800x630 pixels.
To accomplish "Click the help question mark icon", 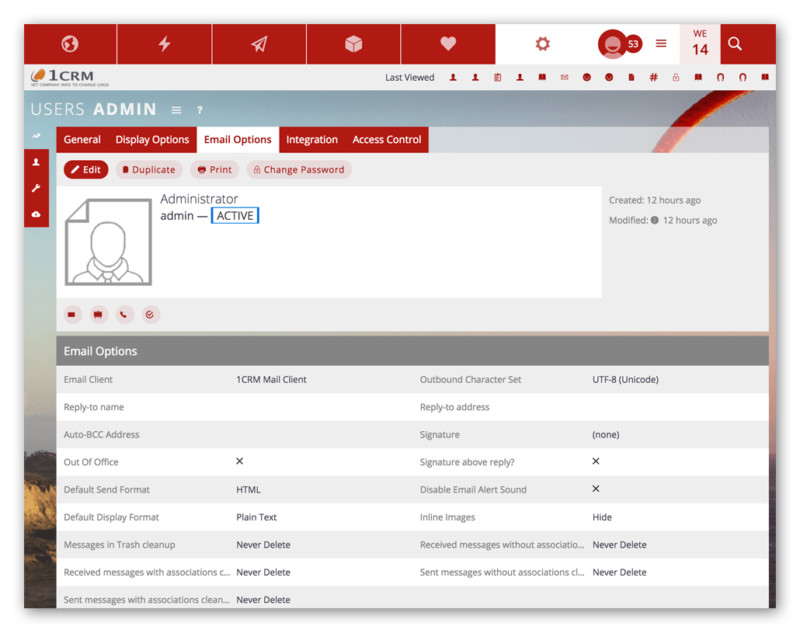I will tap(200, 110).
